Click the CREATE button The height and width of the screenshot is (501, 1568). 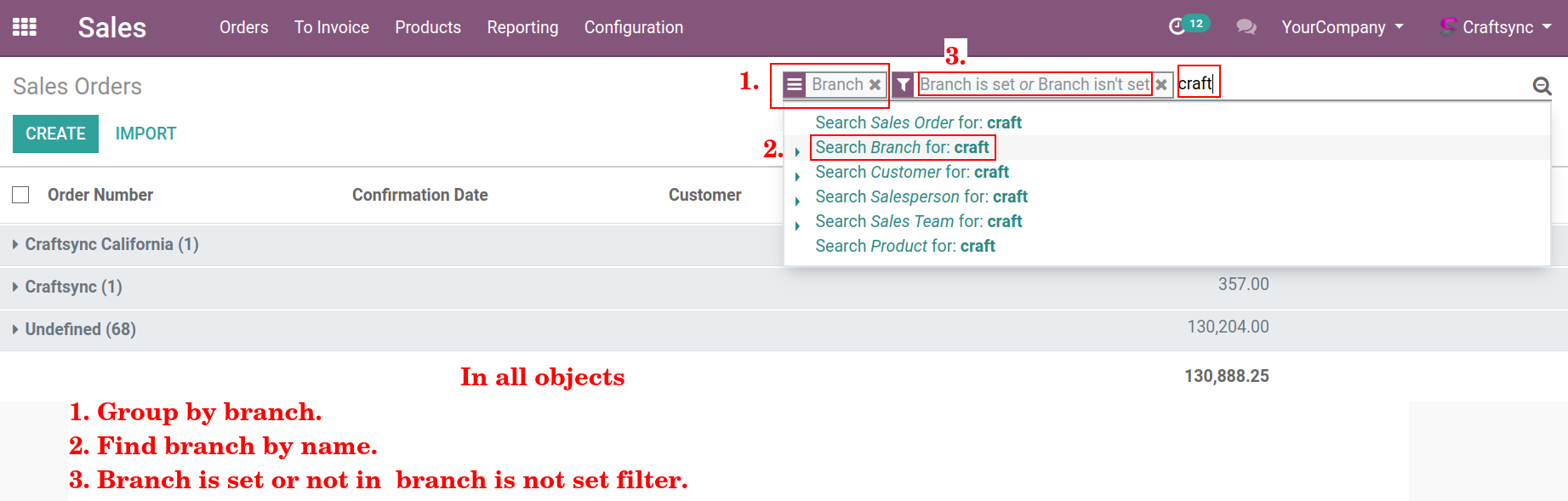click(x=55, y=134)
